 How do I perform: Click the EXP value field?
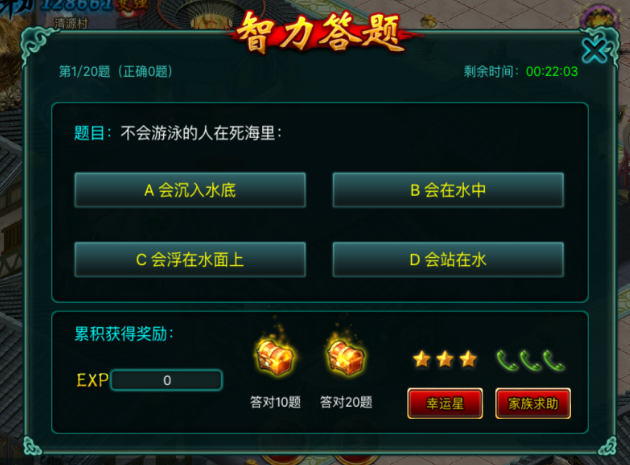[167, 380]
